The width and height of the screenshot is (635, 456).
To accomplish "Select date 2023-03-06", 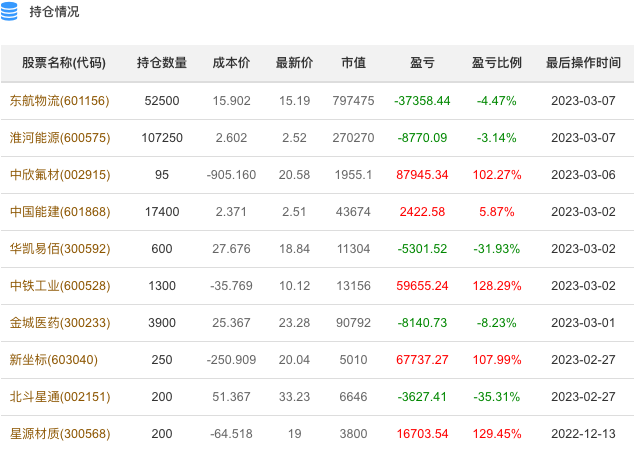I will tap(583, 175).
